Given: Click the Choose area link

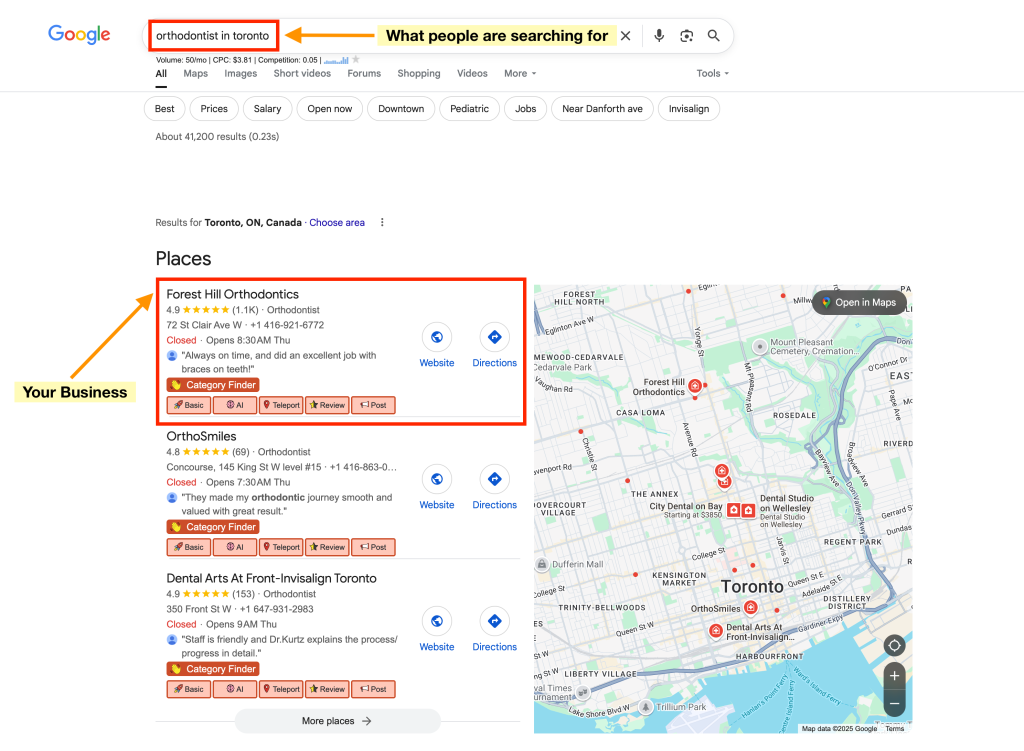Looking at the screenshot, I should (337, 223).
